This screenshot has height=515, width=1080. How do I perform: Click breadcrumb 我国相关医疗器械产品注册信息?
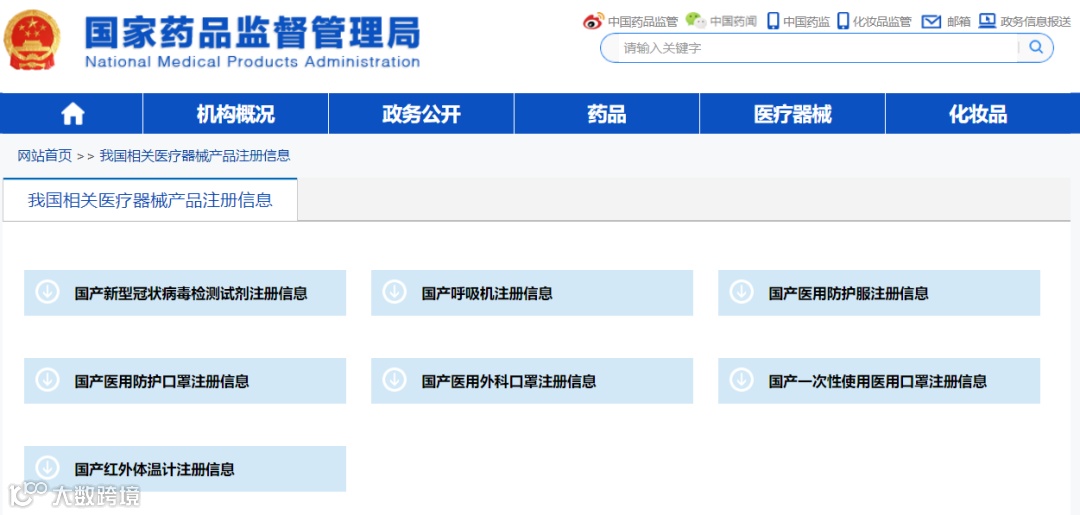(x=195, y=156)
